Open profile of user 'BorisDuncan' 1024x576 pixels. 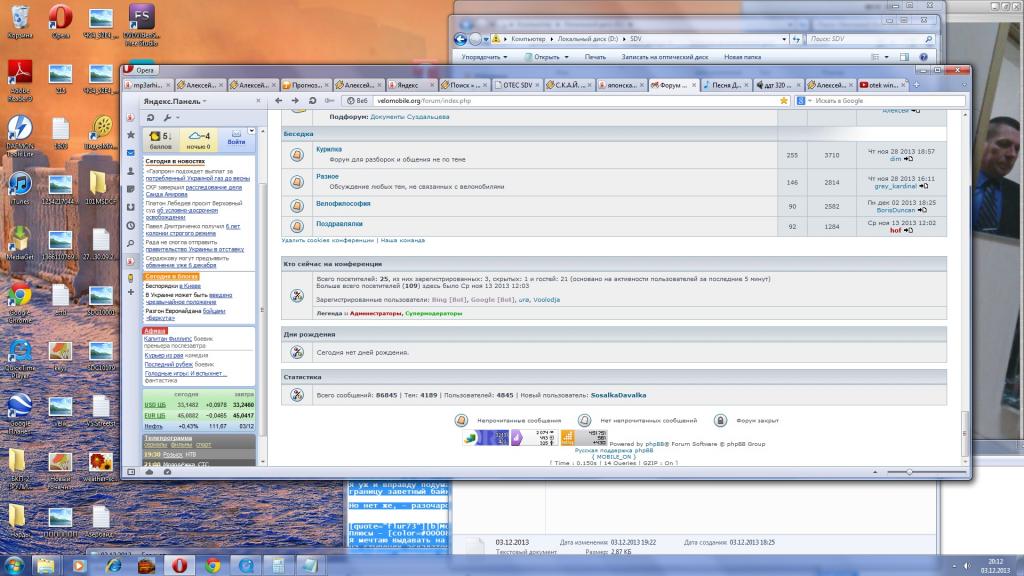pos(895,210)
